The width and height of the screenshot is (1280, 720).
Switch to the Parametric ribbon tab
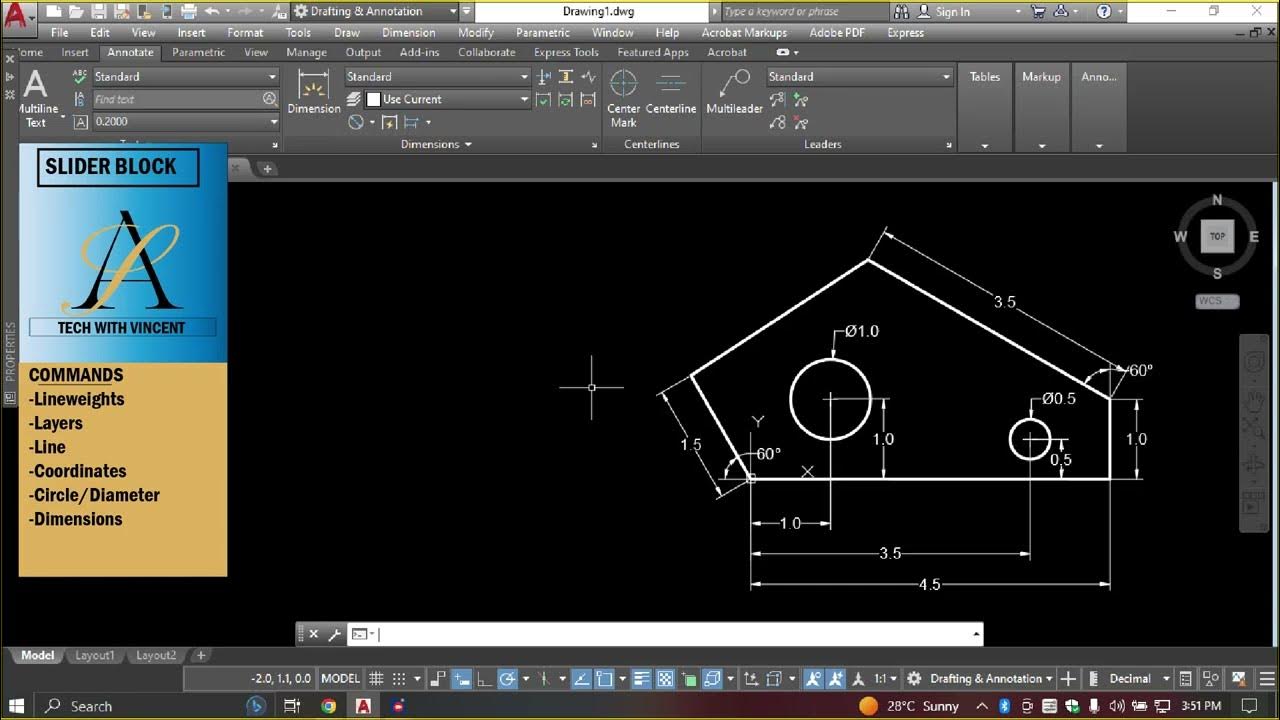[198, 52]
